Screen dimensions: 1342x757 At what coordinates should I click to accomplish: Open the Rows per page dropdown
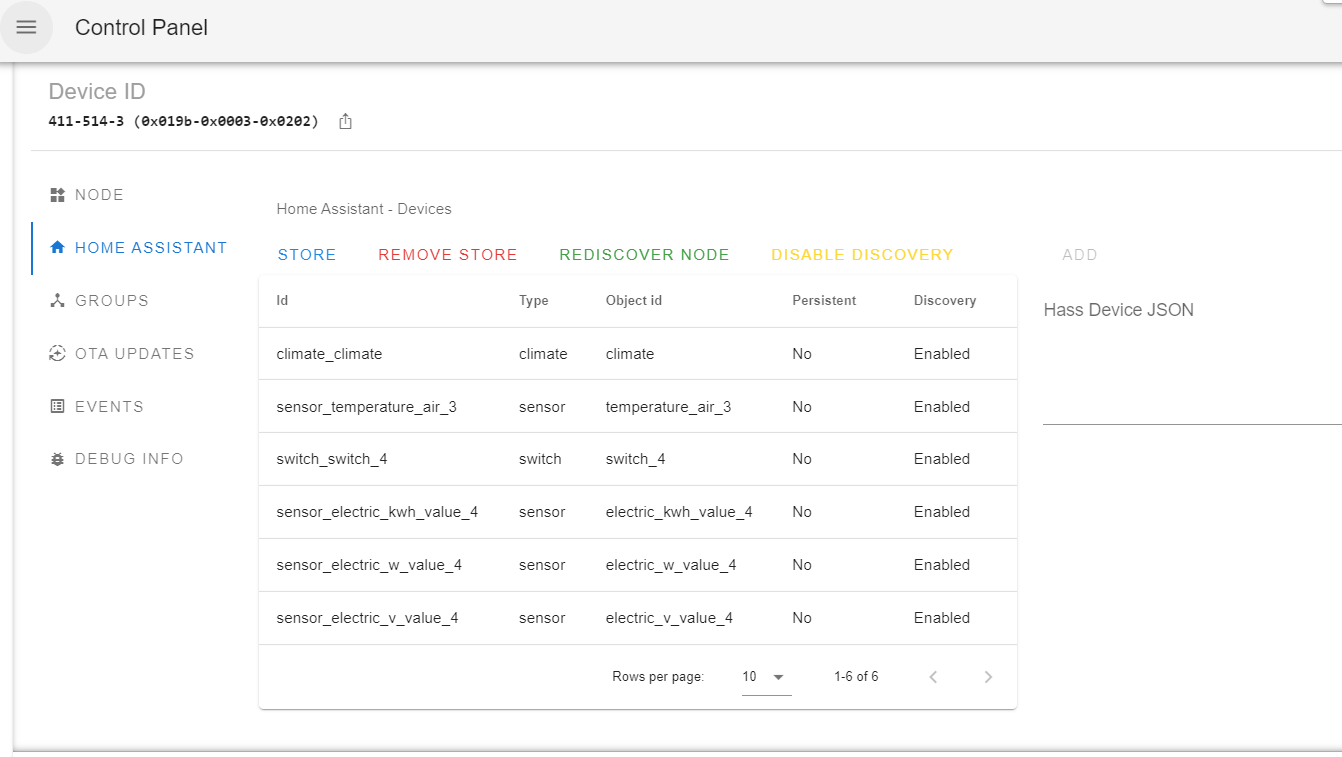tap(766, 677)
